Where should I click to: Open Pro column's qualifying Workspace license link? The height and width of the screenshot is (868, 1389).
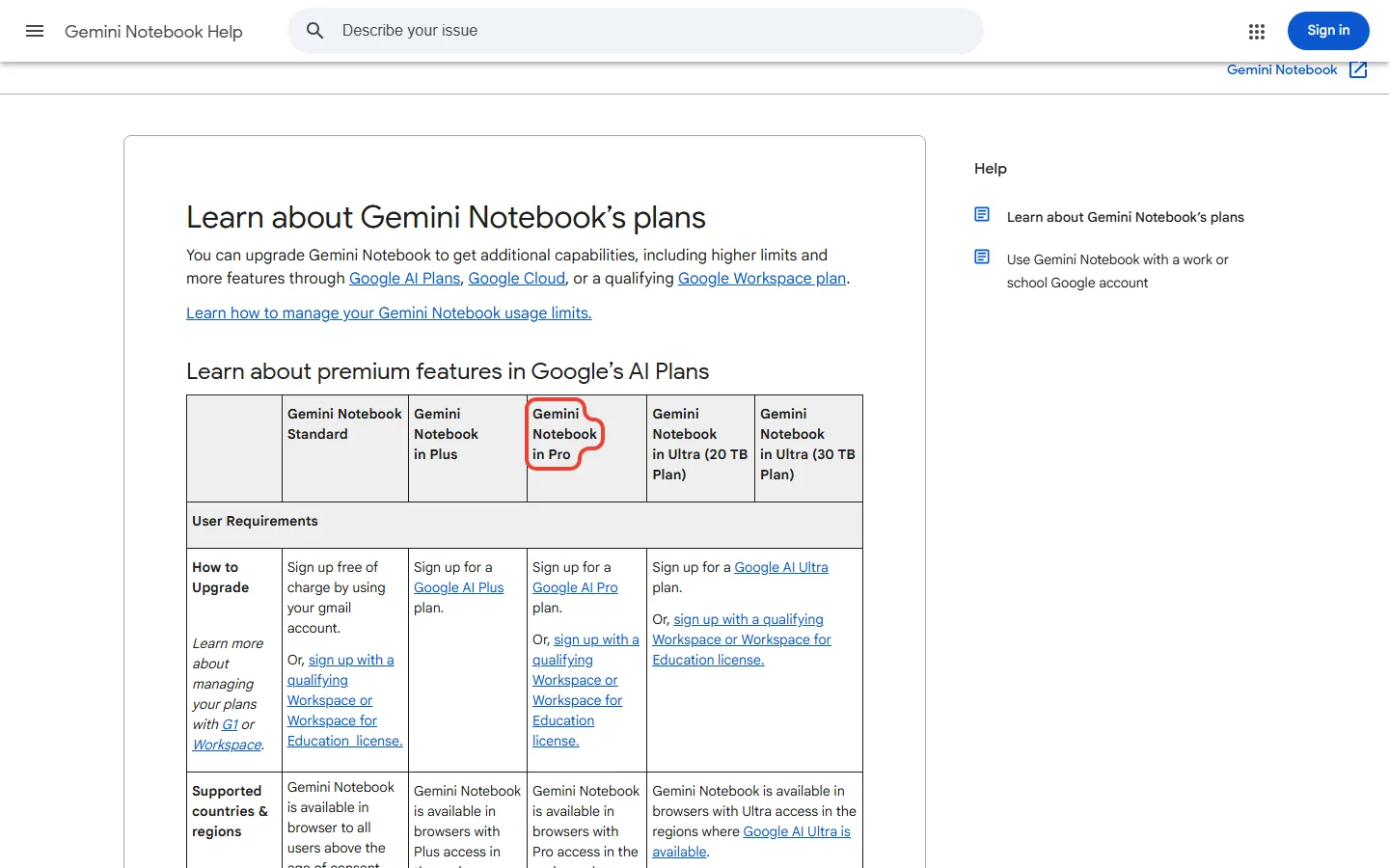[586, 690]
